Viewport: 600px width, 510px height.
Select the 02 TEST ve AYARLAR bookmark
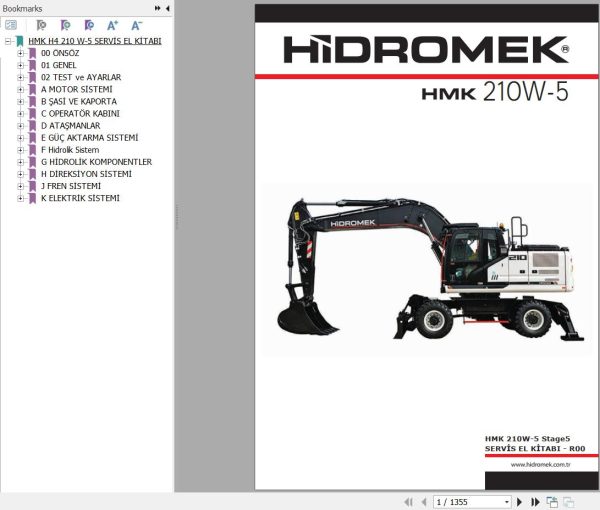pos(81,77)
